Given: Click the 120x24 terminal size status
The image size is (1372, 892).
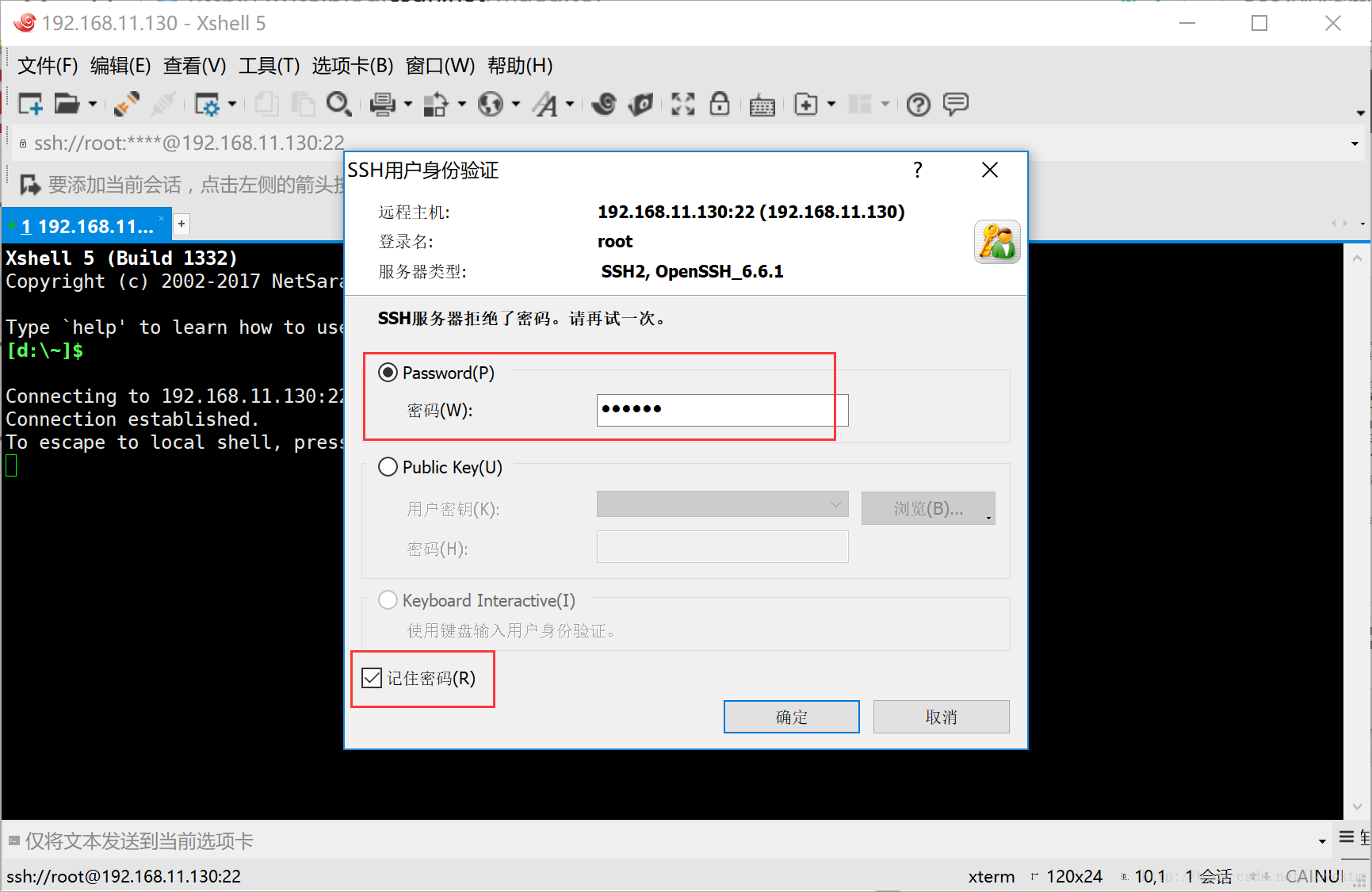Looking at the screenshot, I should point(1074,876).
